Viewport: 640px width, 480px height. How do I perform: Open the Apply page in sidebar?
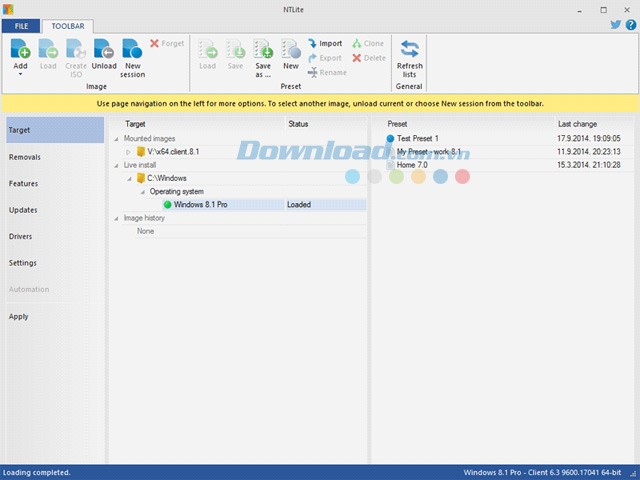click(19, 316)
